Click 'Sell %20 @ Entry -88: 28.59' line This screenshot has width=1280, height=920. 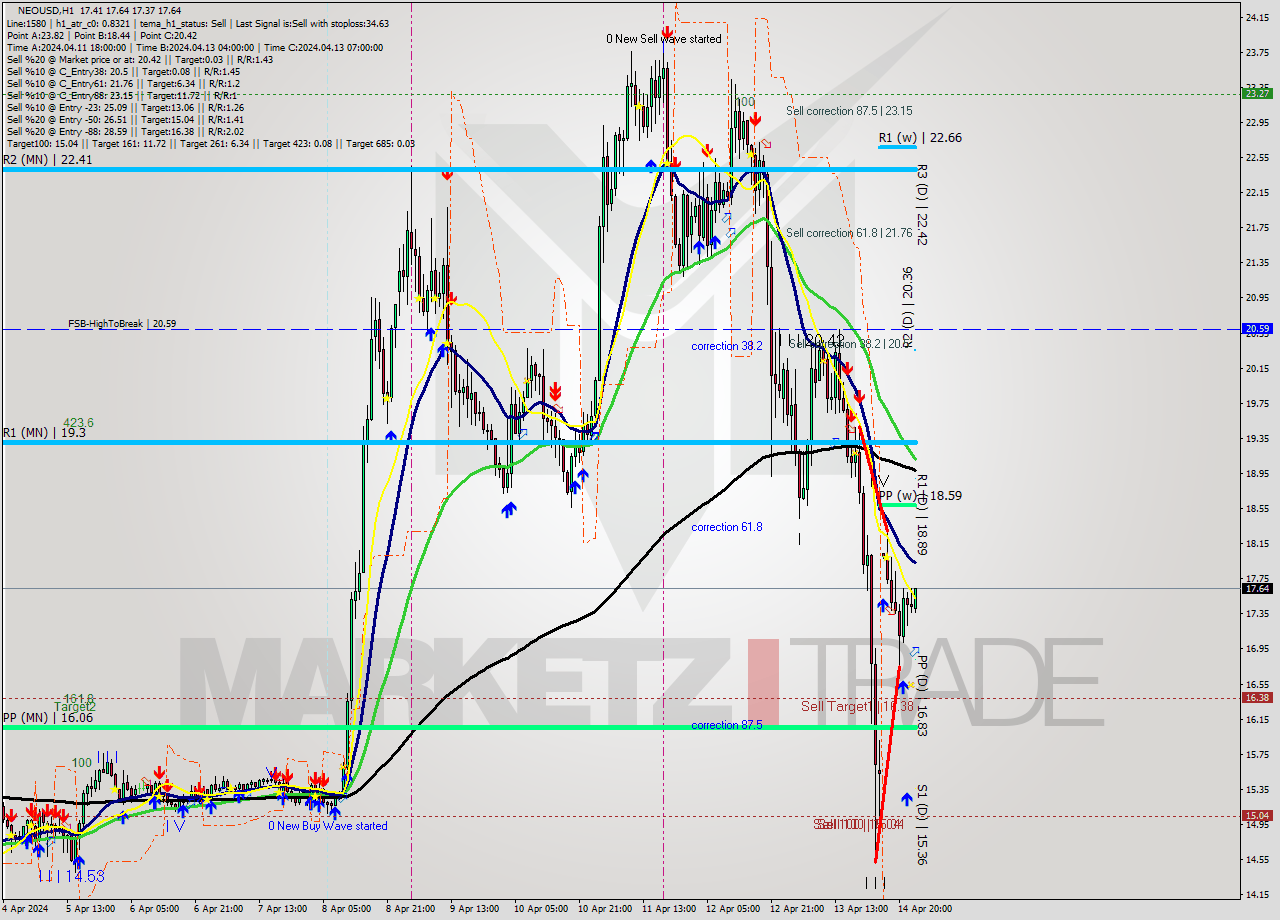coord(126,131)
